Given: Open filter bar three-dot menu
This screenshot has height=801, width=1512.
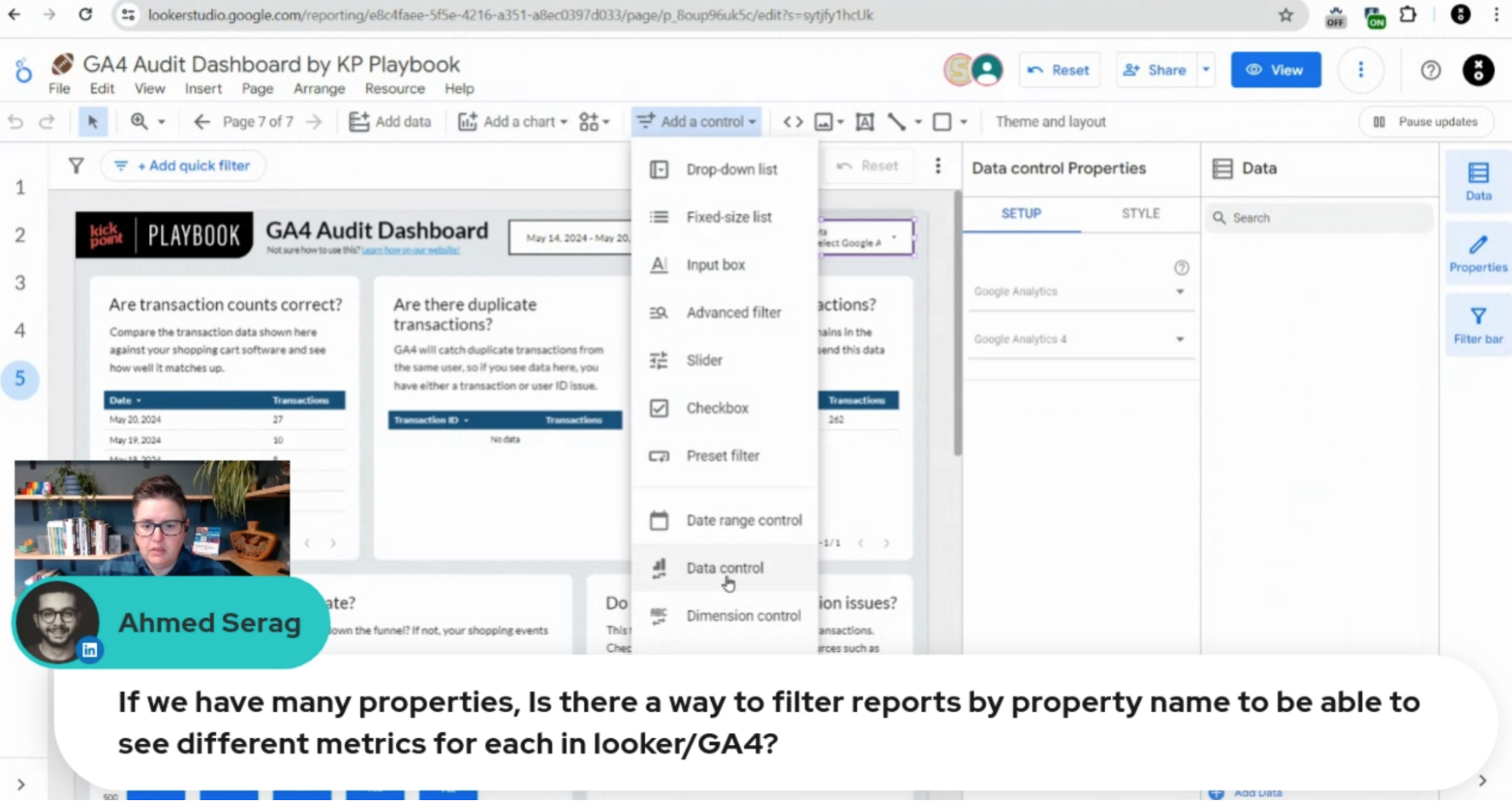Looking at the screenshot, I should tap(938, 166).
